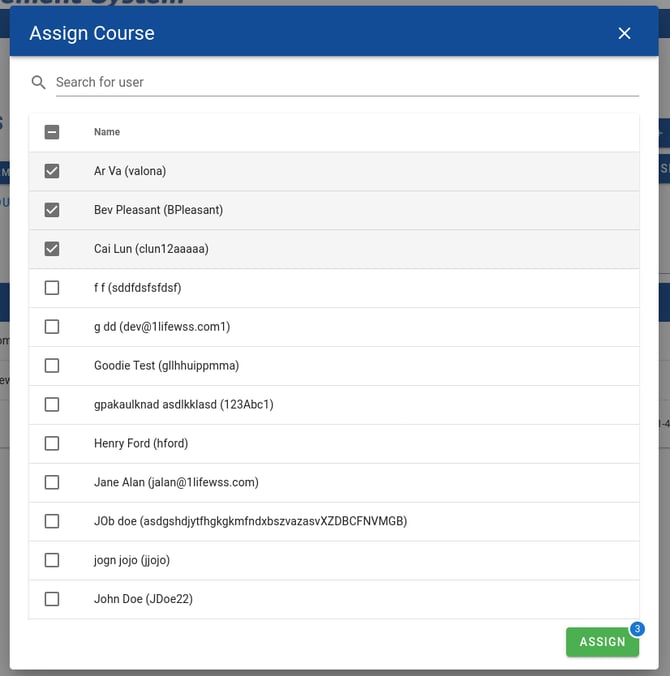
Task: Click the selected count badge showing 3
Action: 637,629
